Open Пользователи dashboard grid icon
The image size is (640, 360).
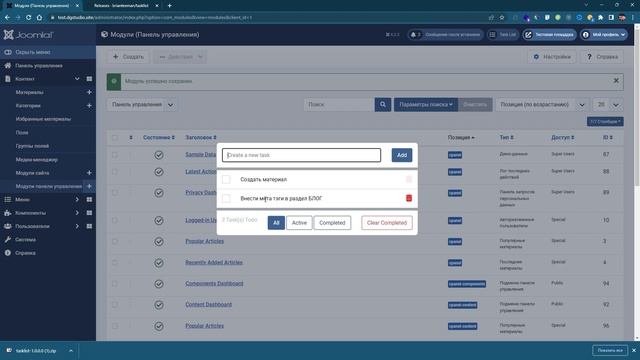pos(89,226)
